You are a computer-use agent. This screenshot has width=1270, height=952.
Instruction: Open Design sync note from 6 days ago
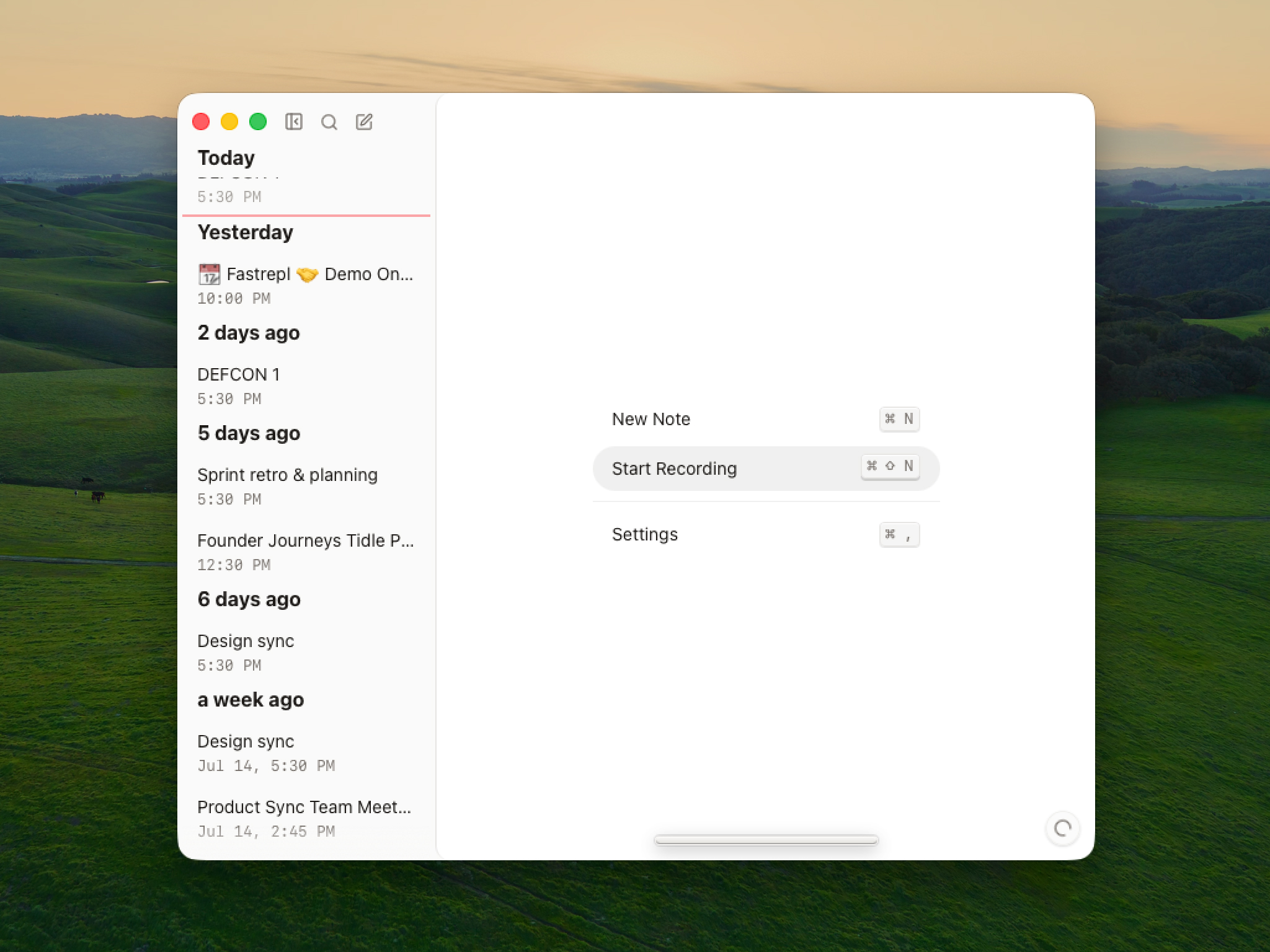point(306,652)
